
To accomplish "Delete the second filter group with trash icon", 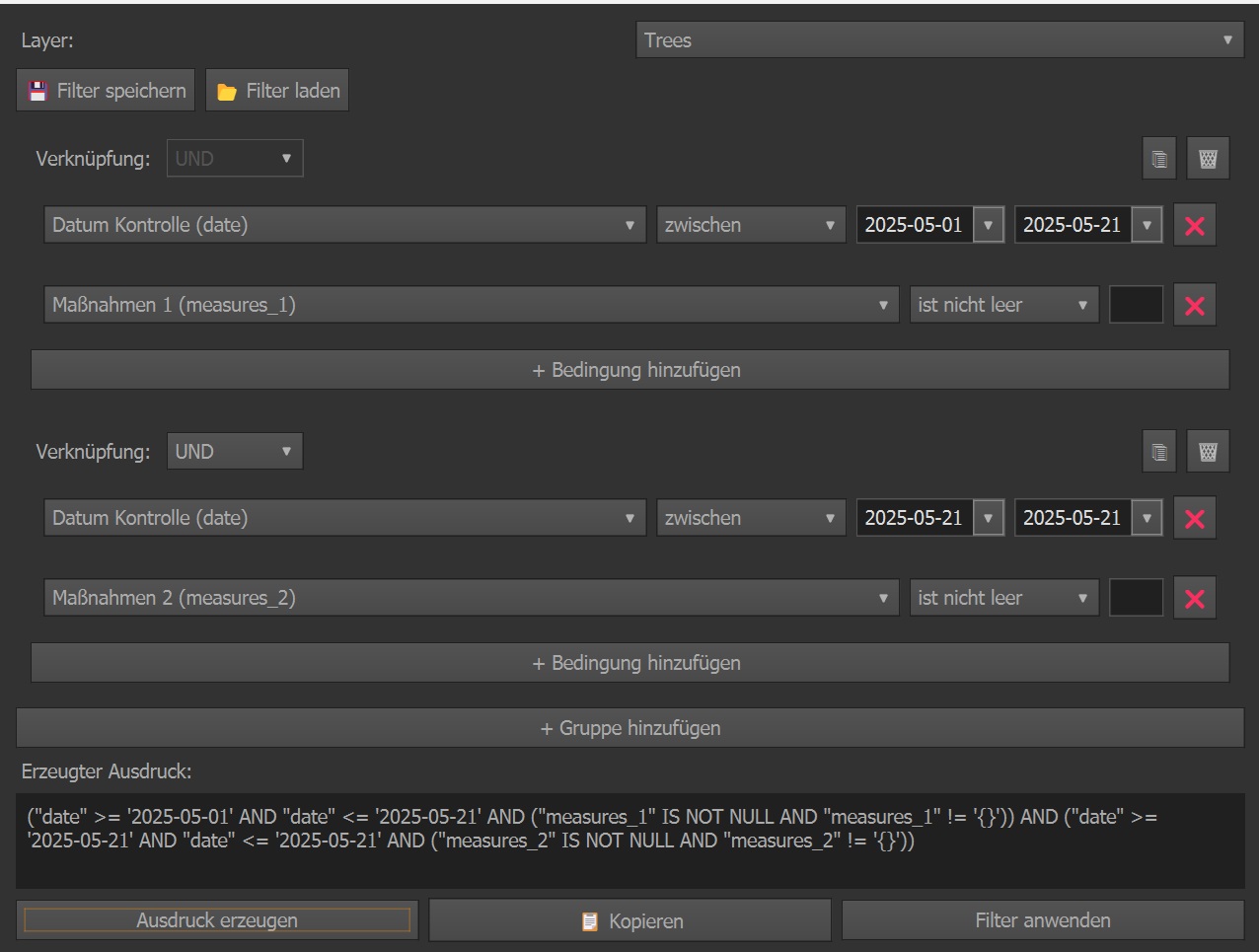I will [1208, 451].
